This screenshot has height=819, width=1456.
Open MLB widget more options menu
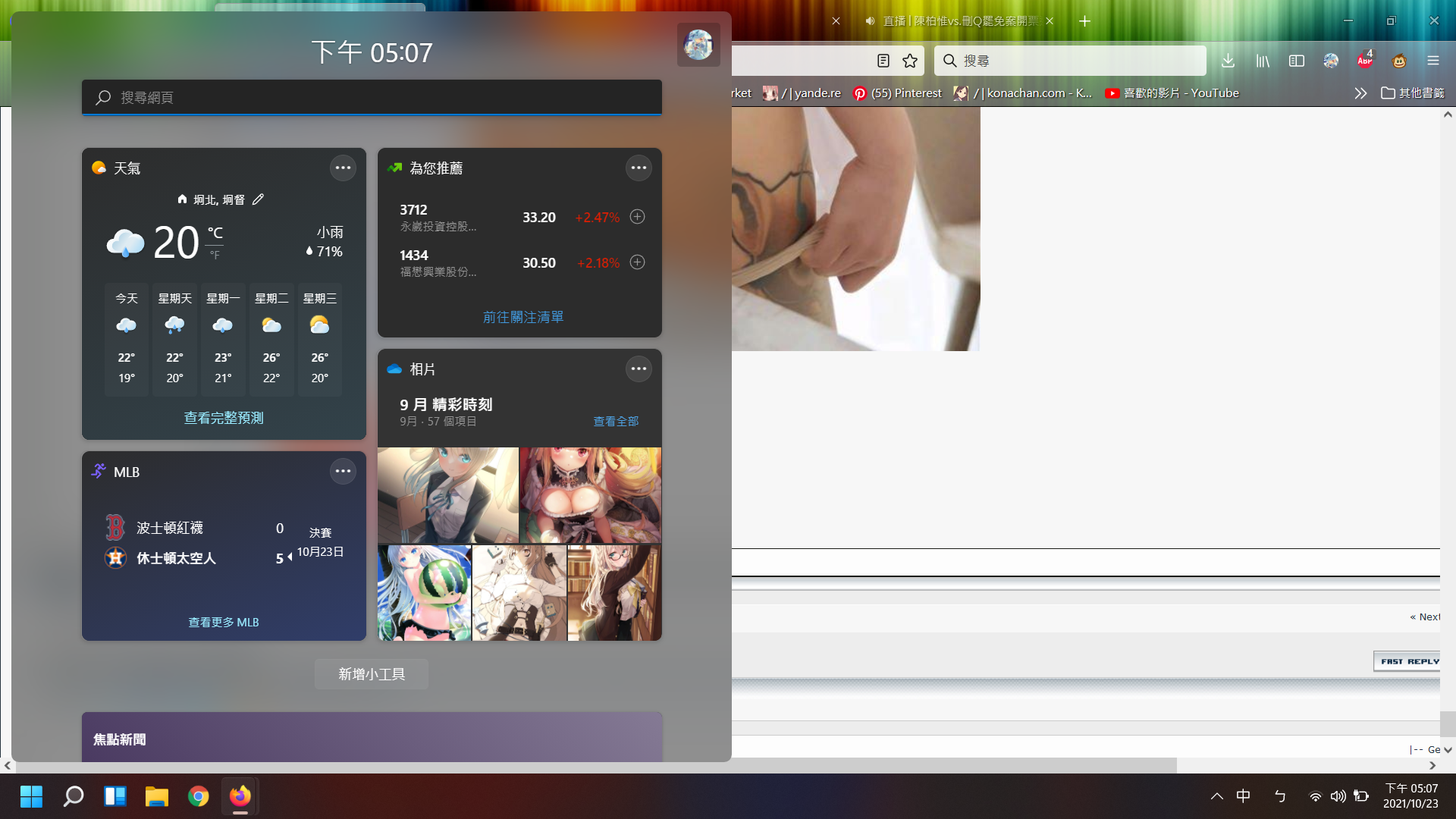(343, 471)
